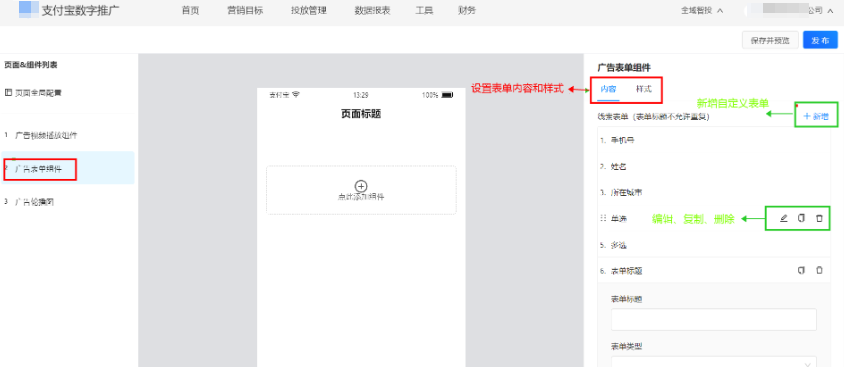The width and height of the screenshot is (844, 367).
Task: Copy the 6. 表单标题 row
Action: coord(801,271)
